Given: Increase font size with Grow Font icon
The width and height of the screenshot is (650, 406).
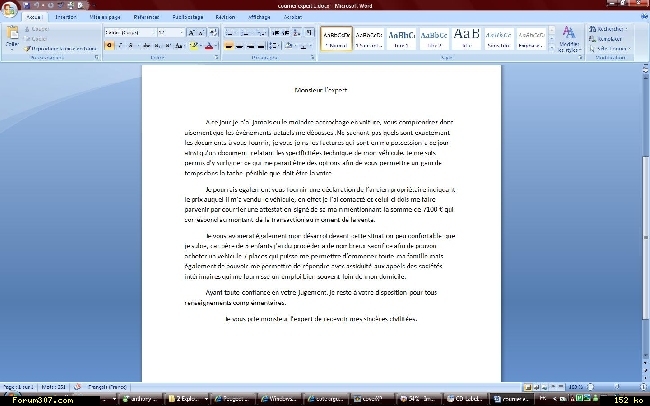Looking at the screenshot, I should coord(192,32).
